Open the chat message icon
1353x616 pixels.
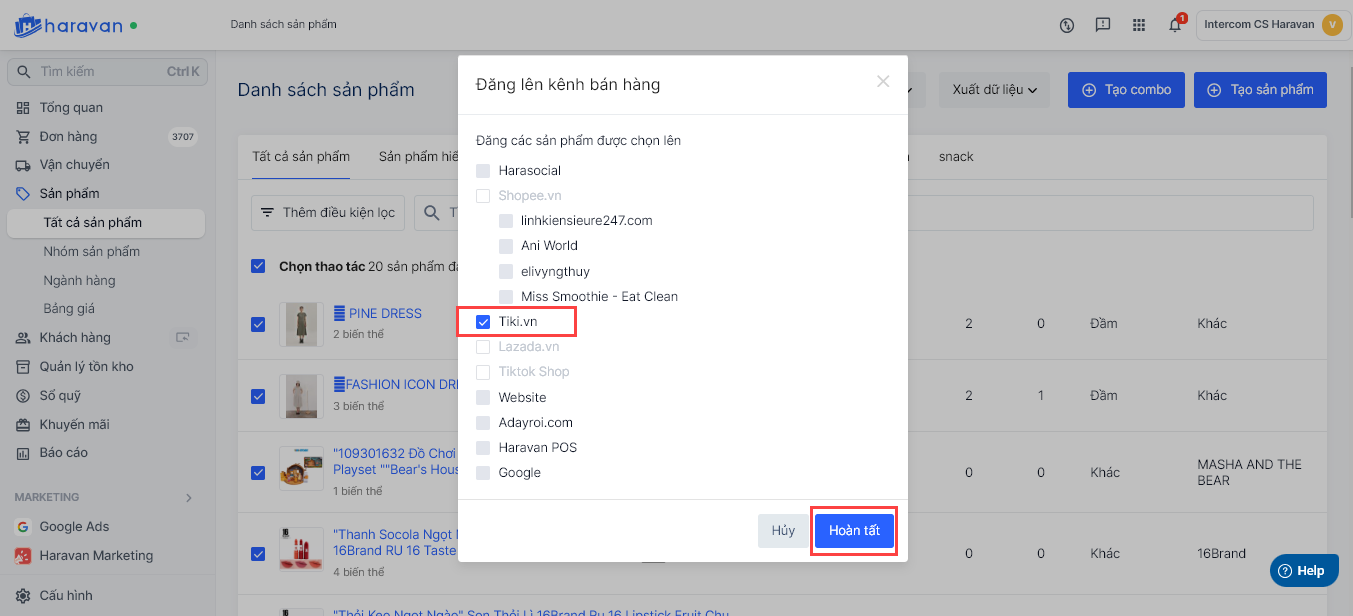coord(1103,25)
